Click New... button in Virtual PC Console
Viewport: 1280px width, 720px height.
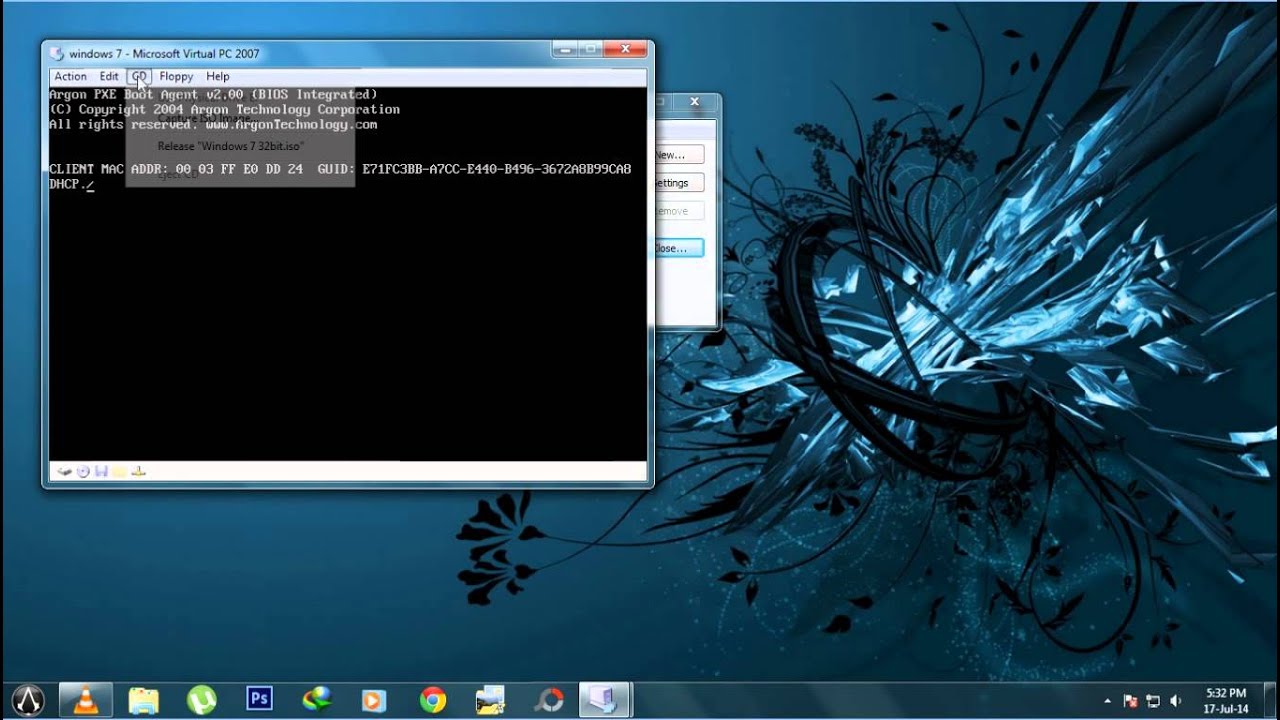click(679, 155)
